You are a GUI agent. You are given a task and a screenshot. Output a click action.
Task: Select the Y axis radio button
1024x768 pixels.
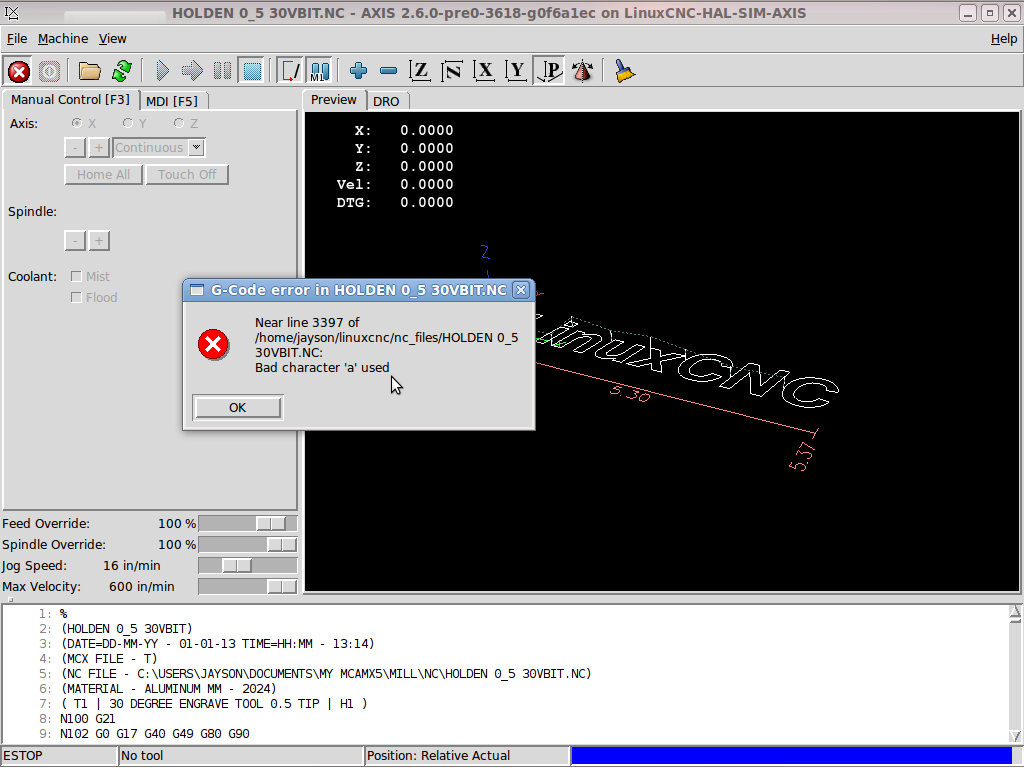click(x=128, y=123)
